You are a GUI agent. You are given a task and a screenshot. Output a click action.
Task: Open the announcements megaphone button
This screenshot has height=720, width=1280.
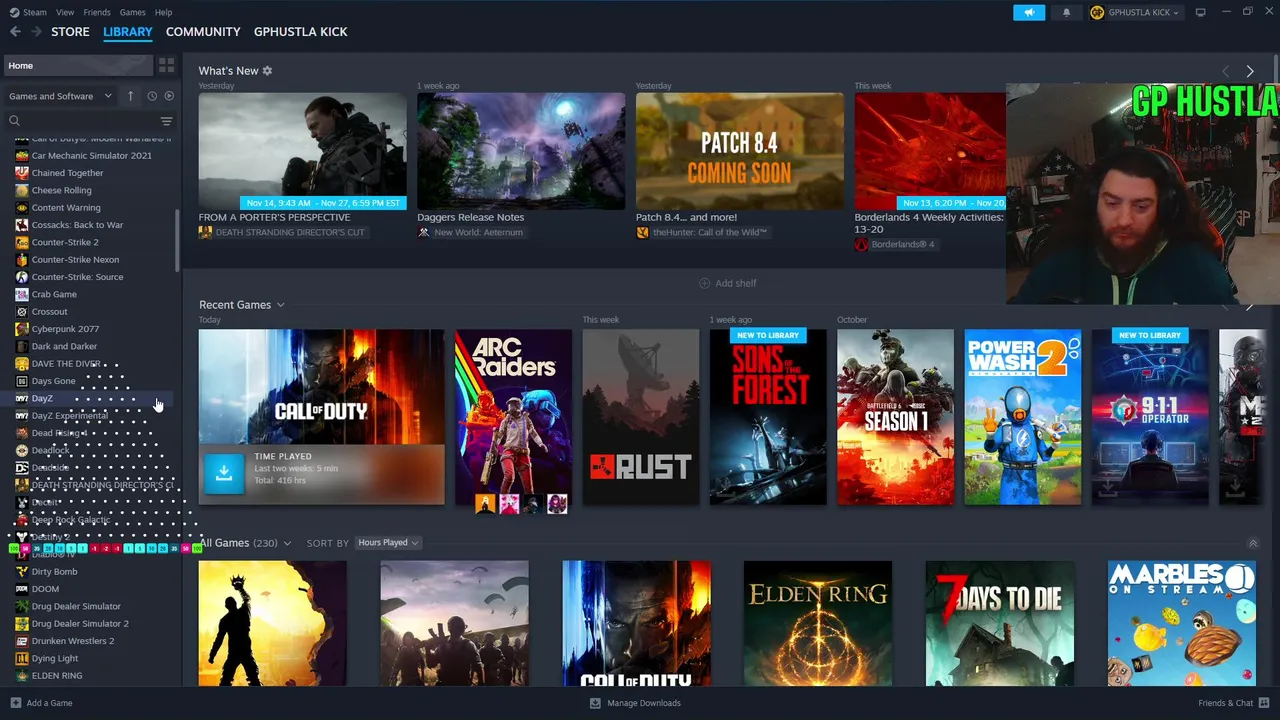[x=1029, y=12]
